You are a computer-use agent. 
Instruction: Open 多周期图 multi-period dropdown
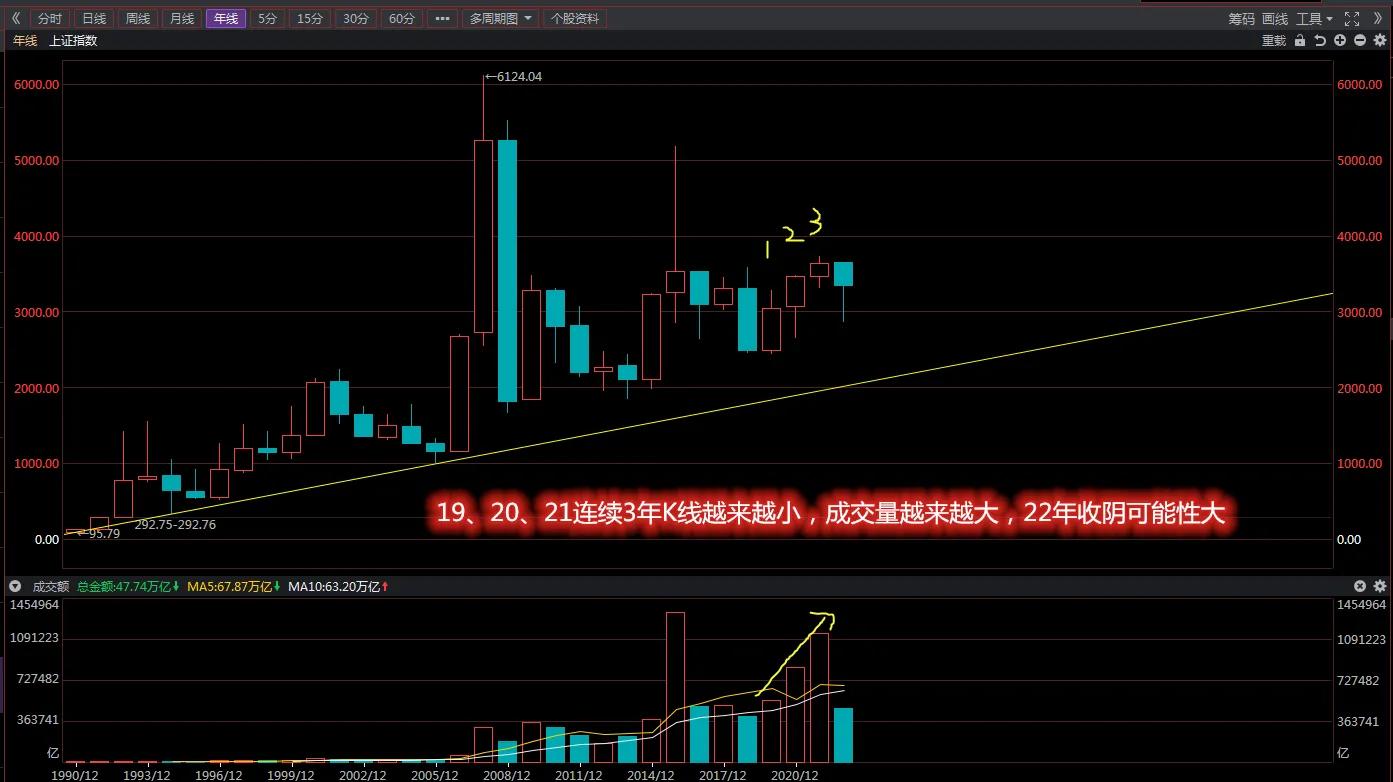(502, 18)
